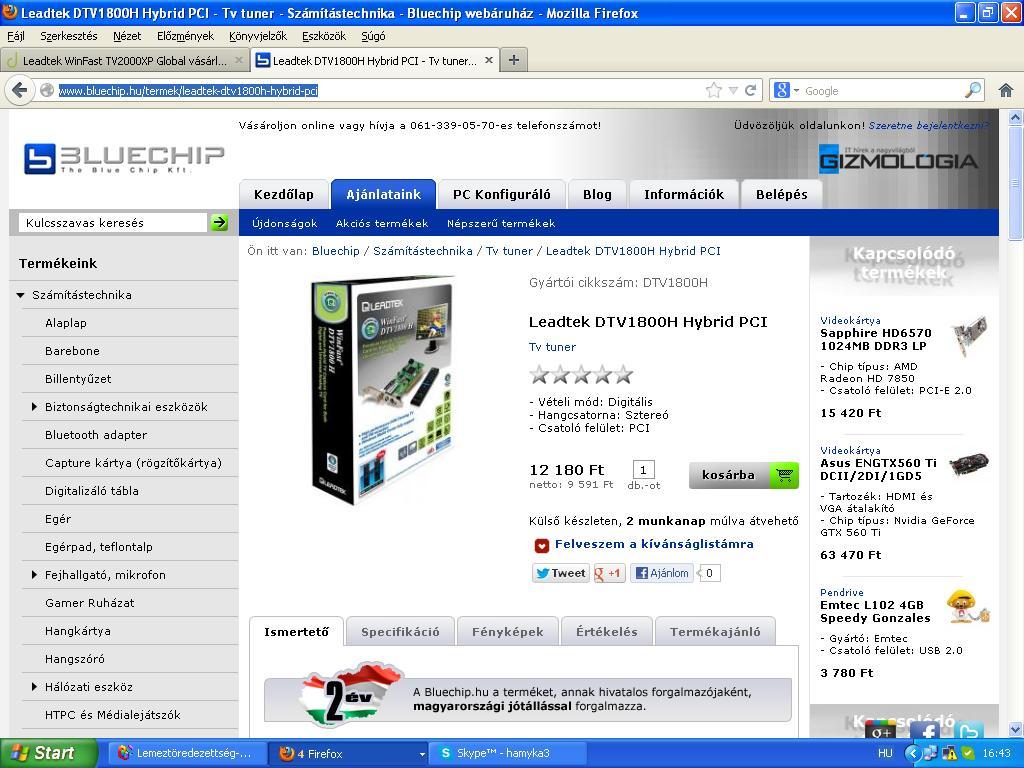The width and height of the screenshot is (1024, 768).
Task: Open the Újdonságok link
Action: (285, 223)
